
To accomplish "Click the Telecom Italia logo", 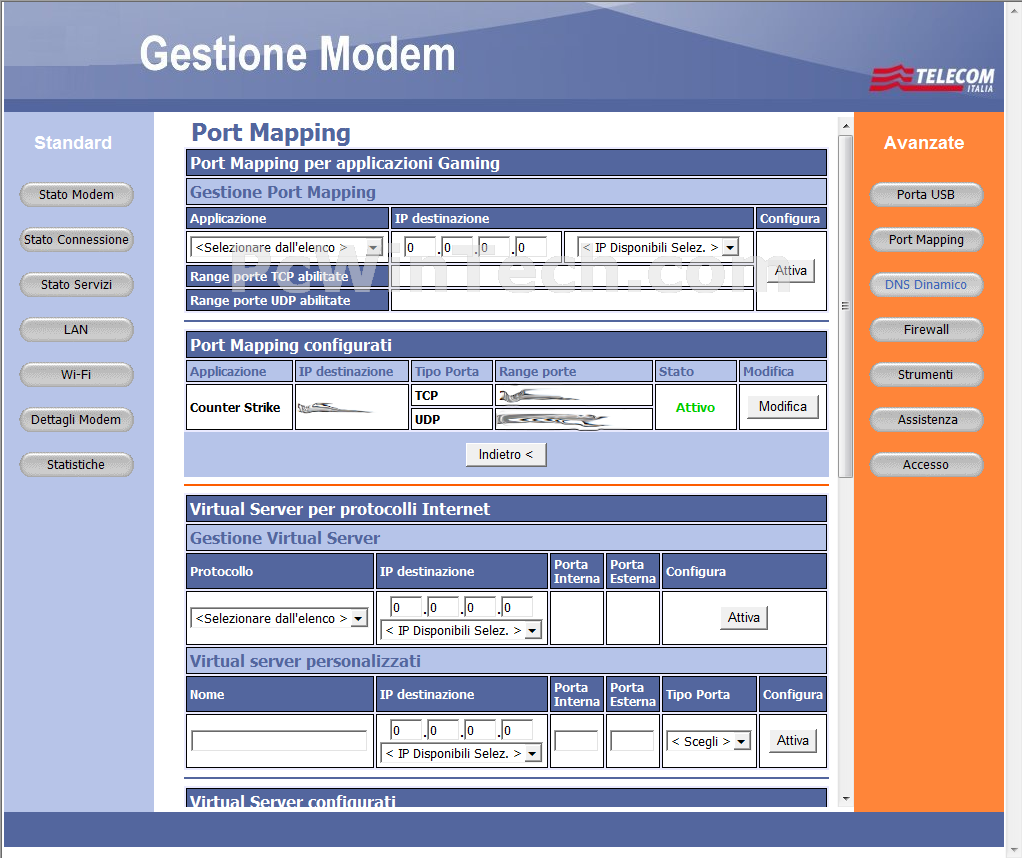I will click(x=932, y=79).
